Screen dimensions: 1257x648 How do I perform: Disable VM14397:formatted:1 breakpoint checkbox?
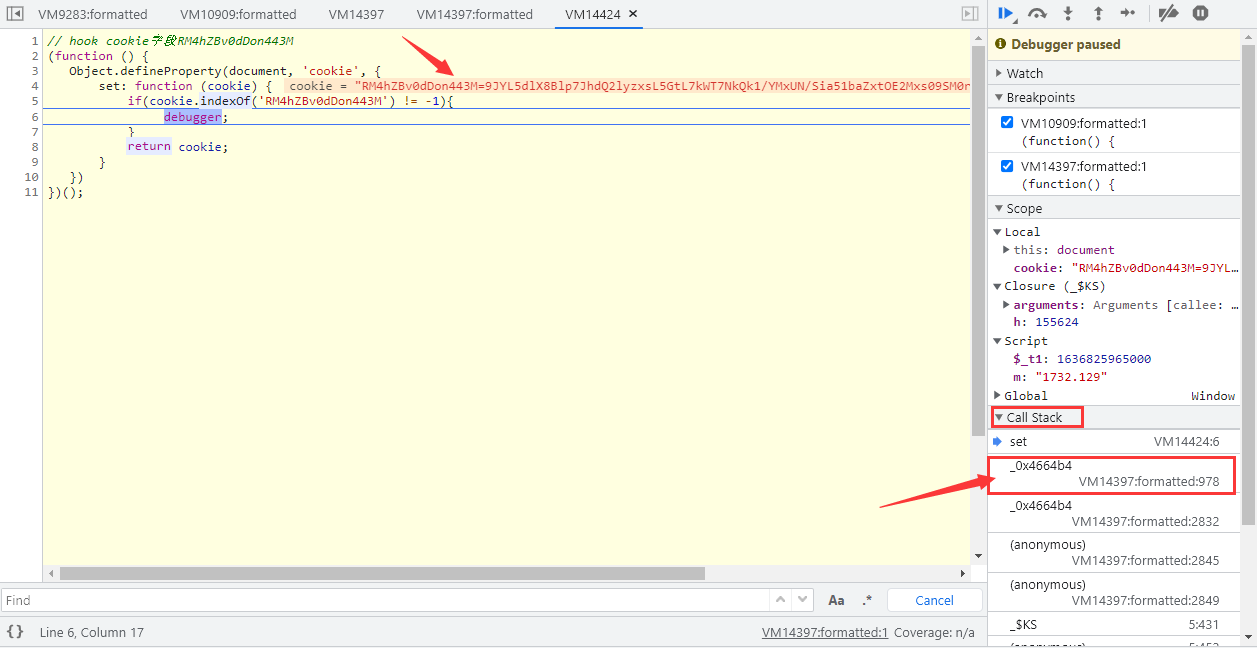(1007, 166)
